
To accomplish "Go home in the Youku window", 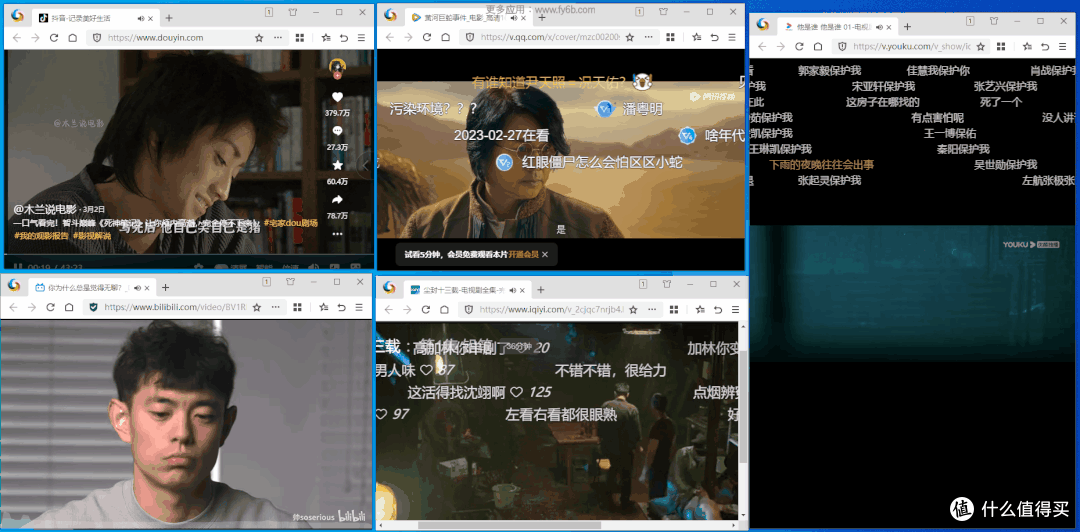I will 818,46.
